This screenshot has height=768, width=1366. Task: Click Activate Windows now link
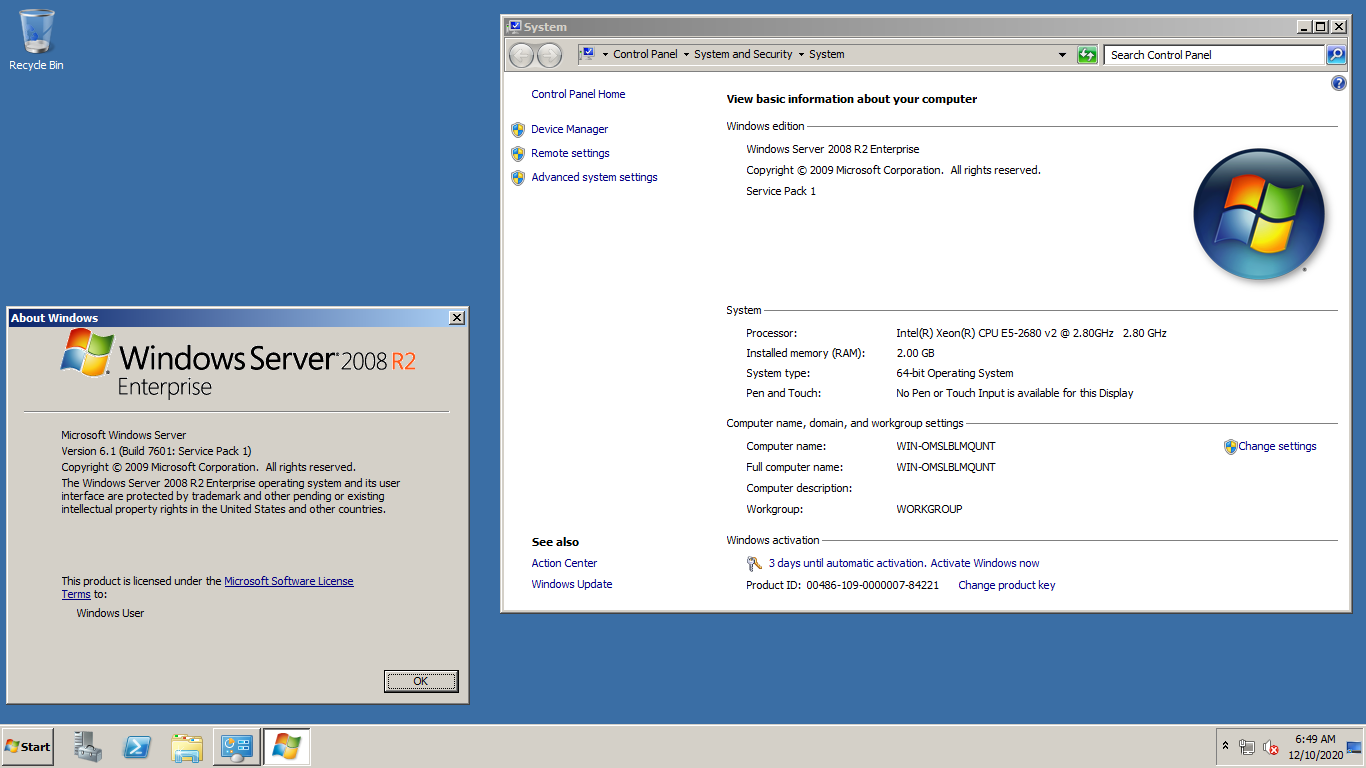pyautogui.click(x=985, y=564)
